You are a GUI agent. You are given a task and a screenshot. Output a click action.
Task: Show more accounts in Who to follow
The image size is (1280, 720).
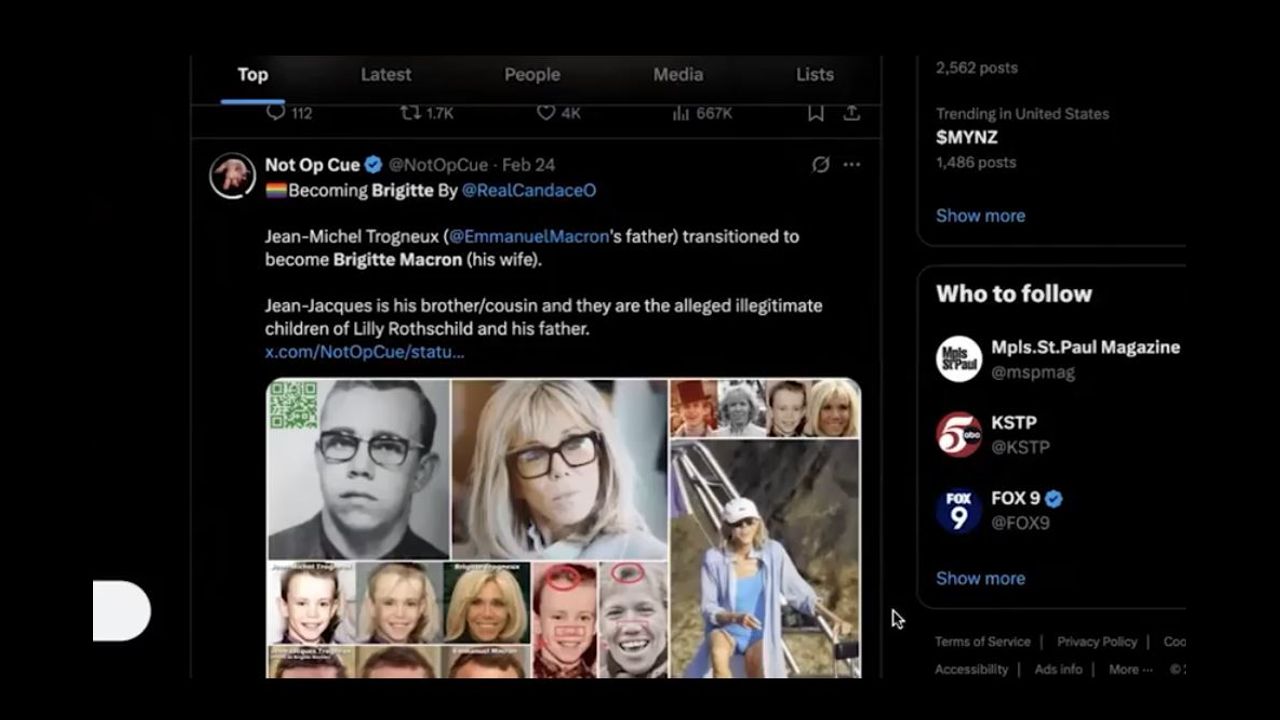[980, 578]
